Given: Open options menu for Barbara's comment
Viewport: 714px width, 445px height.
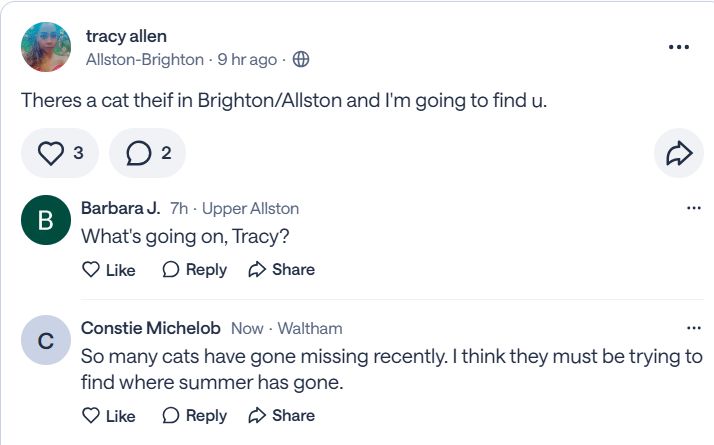Looking at the screenshot, I should click(694, 208).
